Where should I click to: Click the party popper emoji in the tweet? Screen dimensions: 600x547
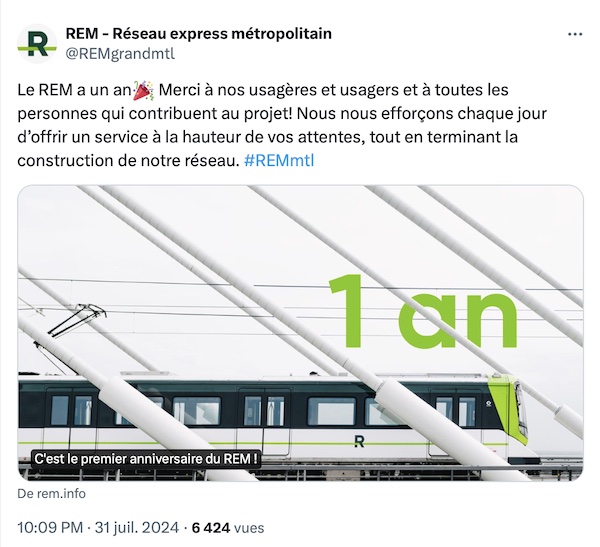[x=143, y=91]
